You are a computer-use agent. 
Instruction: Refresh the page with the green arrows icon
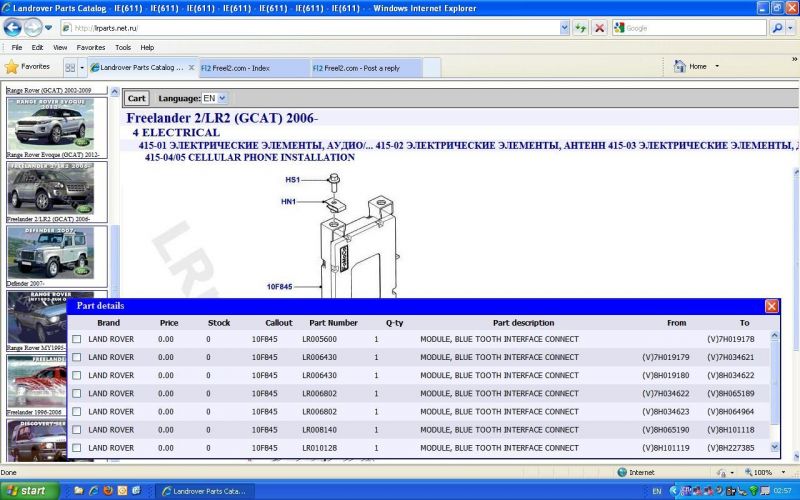pyautogui.click(x=581, y=28)
